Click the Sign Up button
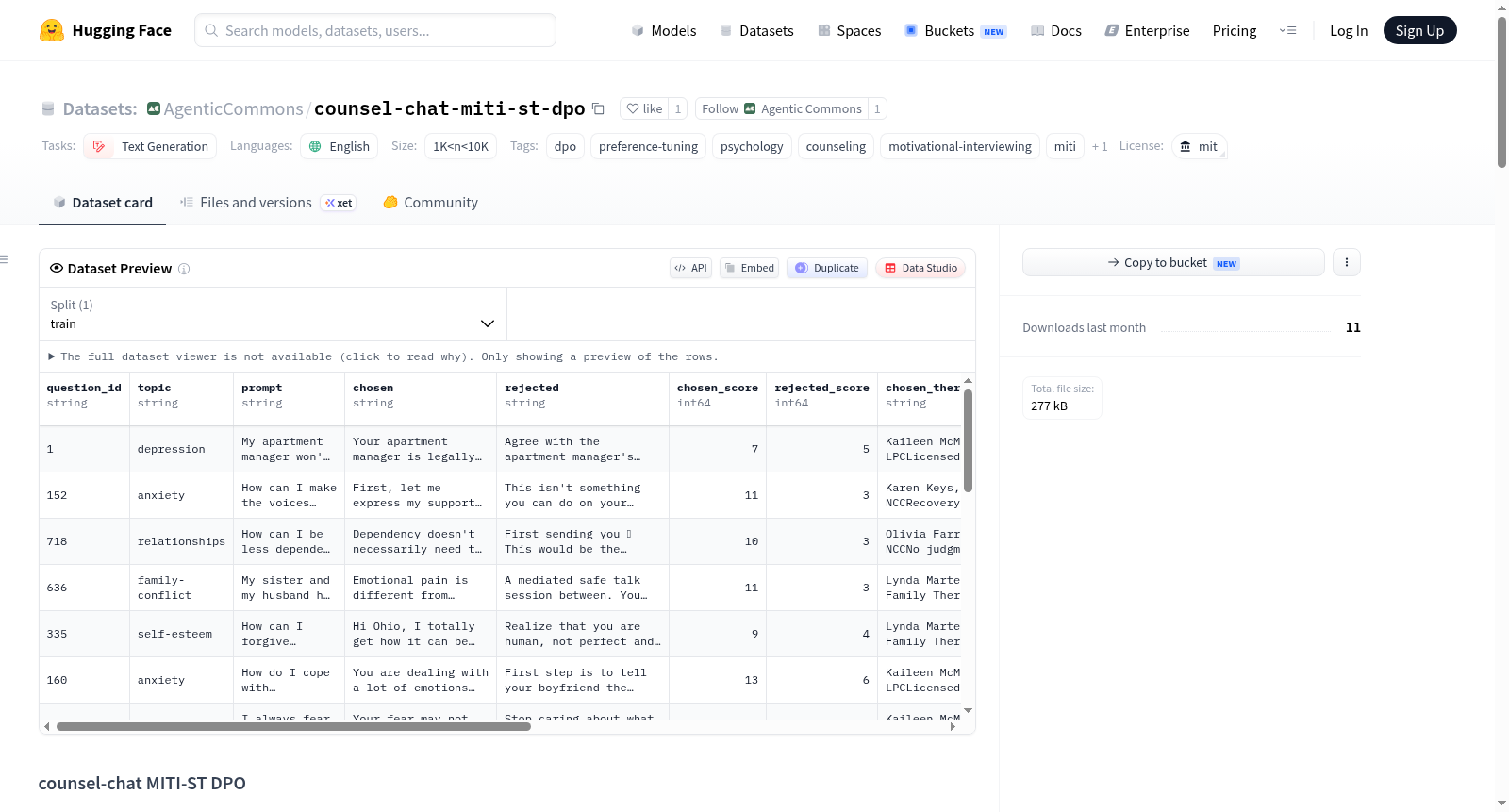Screen dimensions: 1509x812 pos(1419,30)
